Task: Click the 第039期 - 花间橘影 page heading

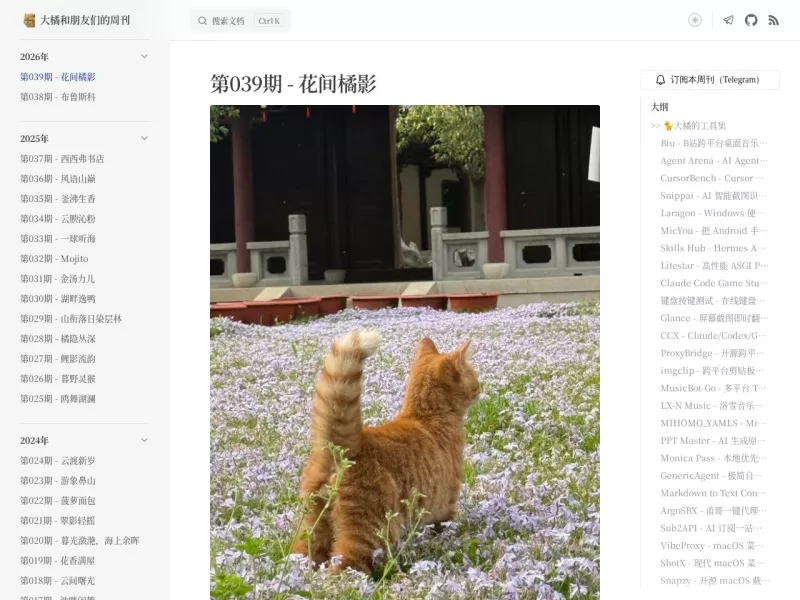Action: coord(293,84)
